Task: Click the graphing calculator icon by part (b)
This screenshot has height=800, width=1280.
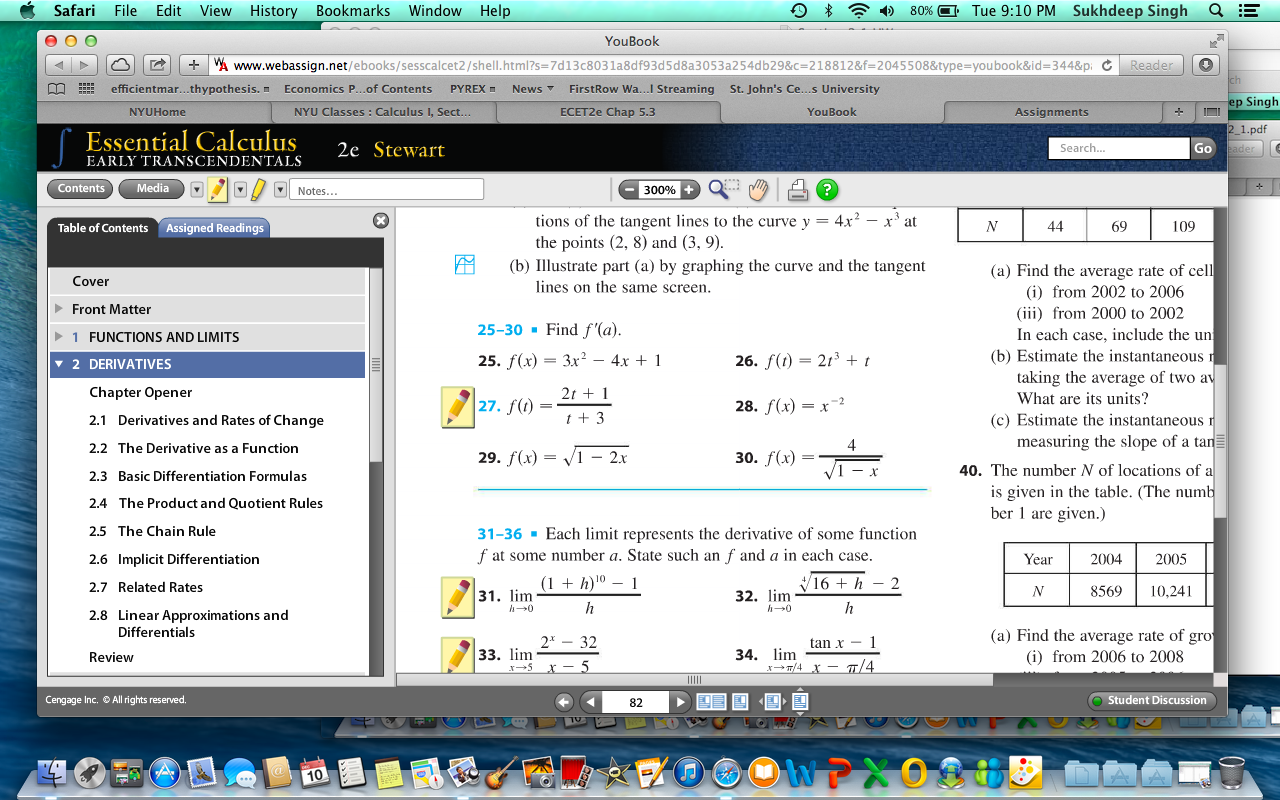Action: [464, 265]
